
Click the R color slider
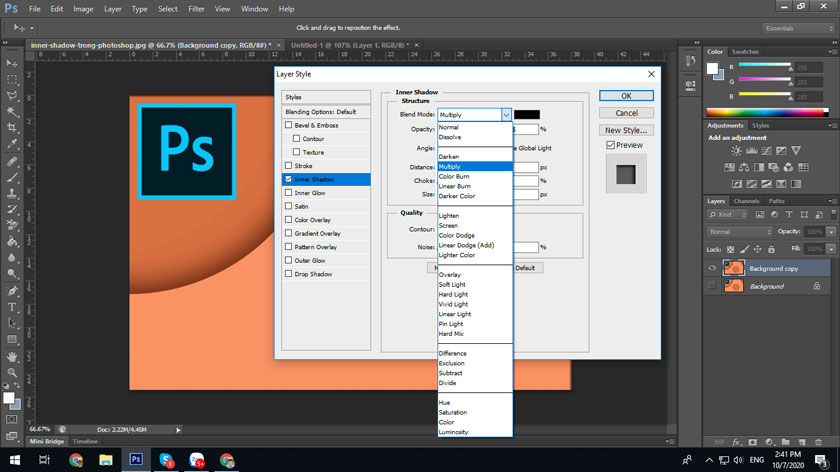[x=764, y=66]
